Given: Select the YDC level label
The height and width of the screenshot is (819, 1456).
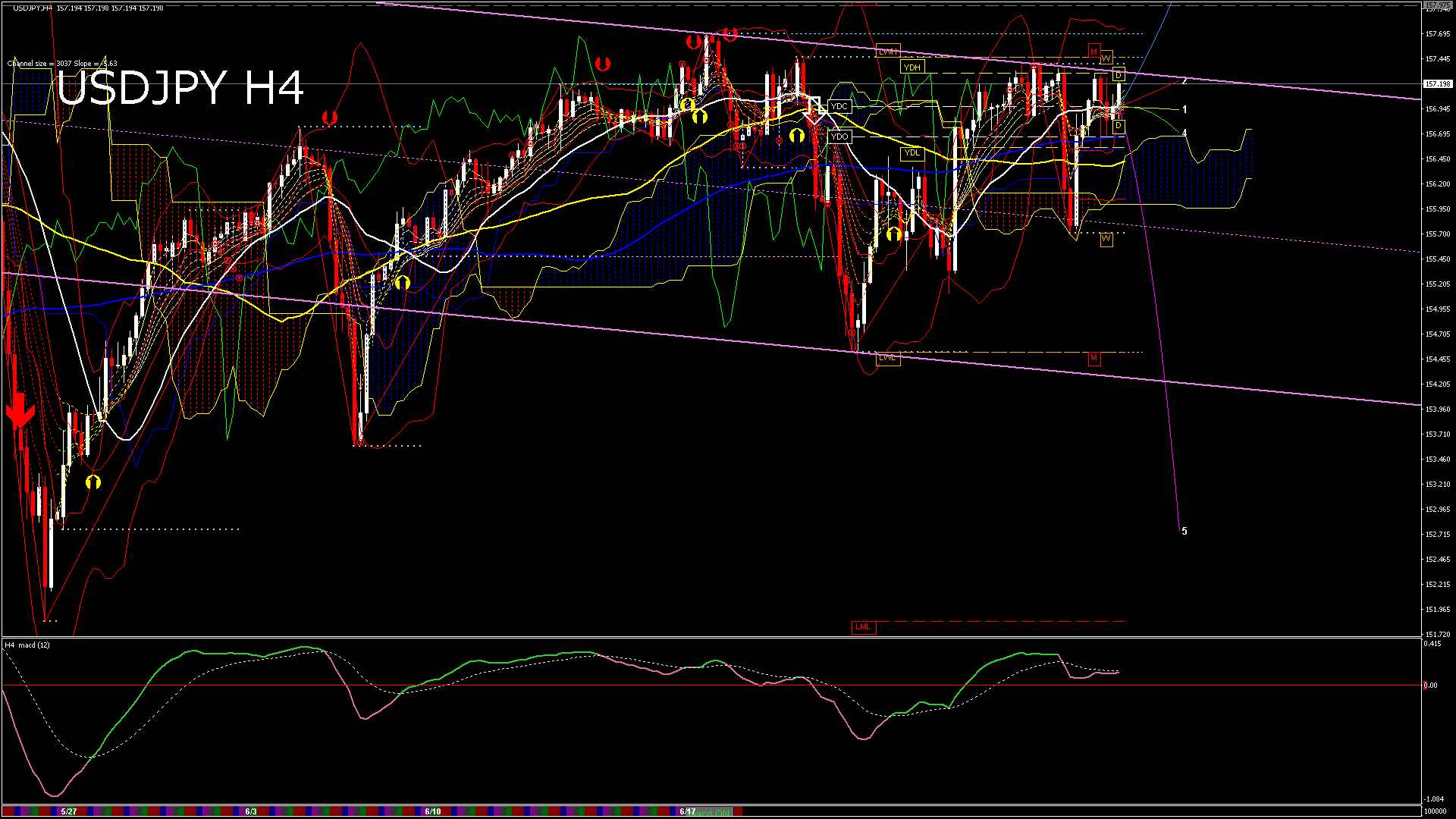Looking at the screenshot, I should click(839, 106).
